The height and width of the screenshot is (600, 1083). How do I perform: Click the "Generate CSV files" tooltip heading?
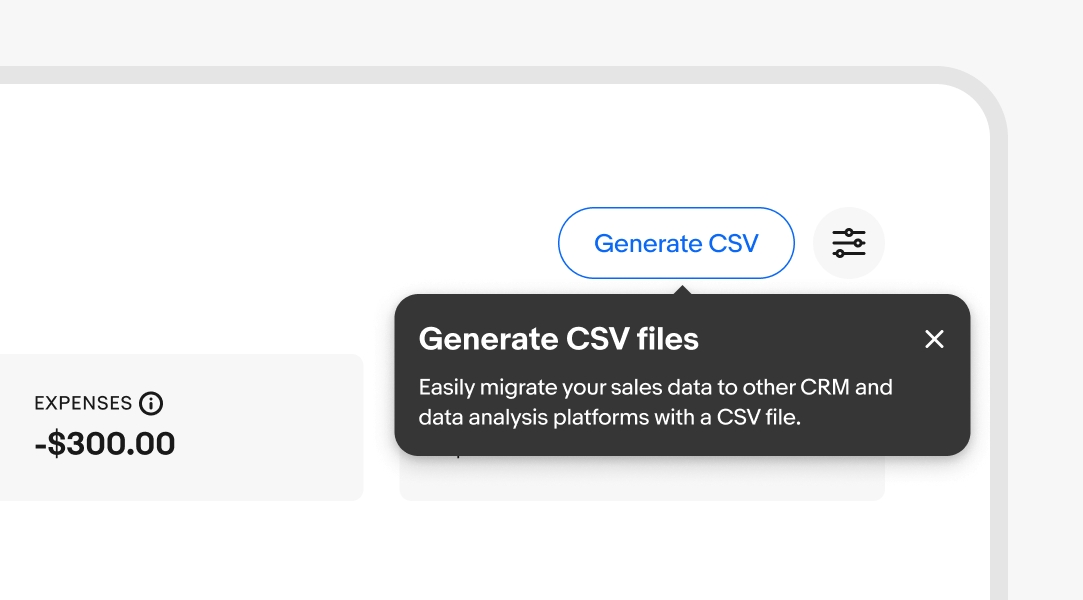click(558, 339)
